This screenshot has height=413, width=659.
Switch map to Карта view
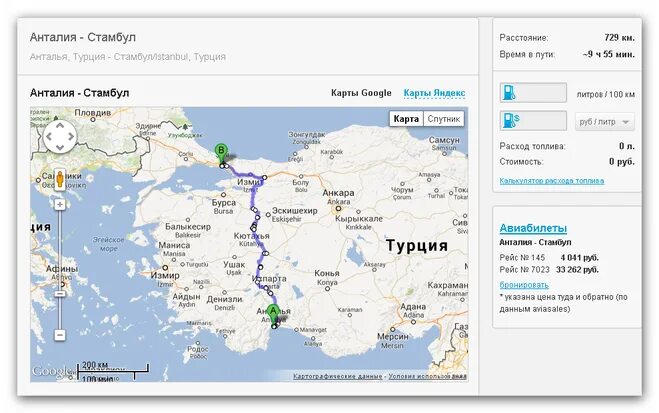click(406, 119)
